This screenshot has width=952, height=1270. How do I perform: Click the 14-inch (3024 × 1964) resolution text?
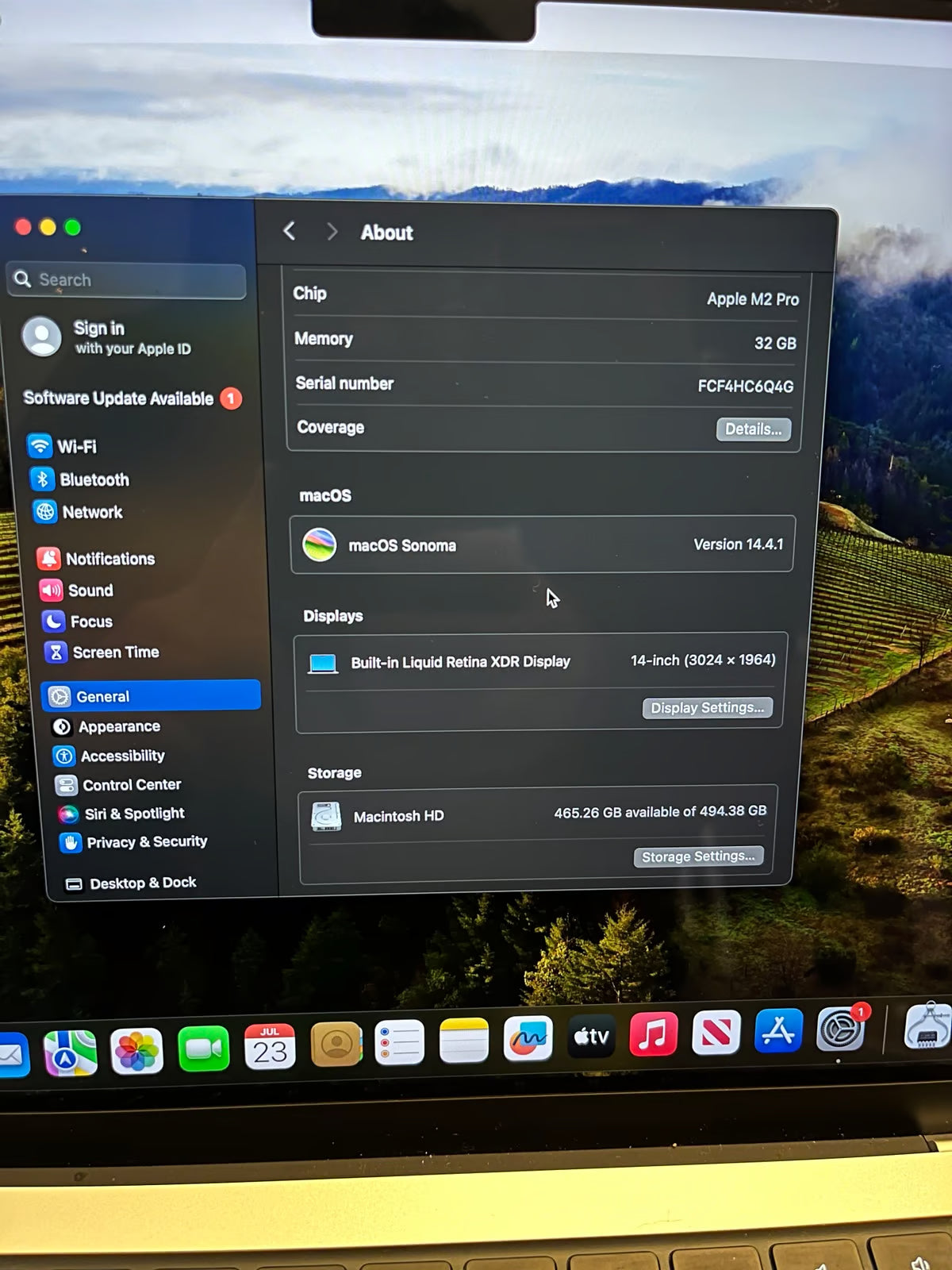(x=703, y=660)
